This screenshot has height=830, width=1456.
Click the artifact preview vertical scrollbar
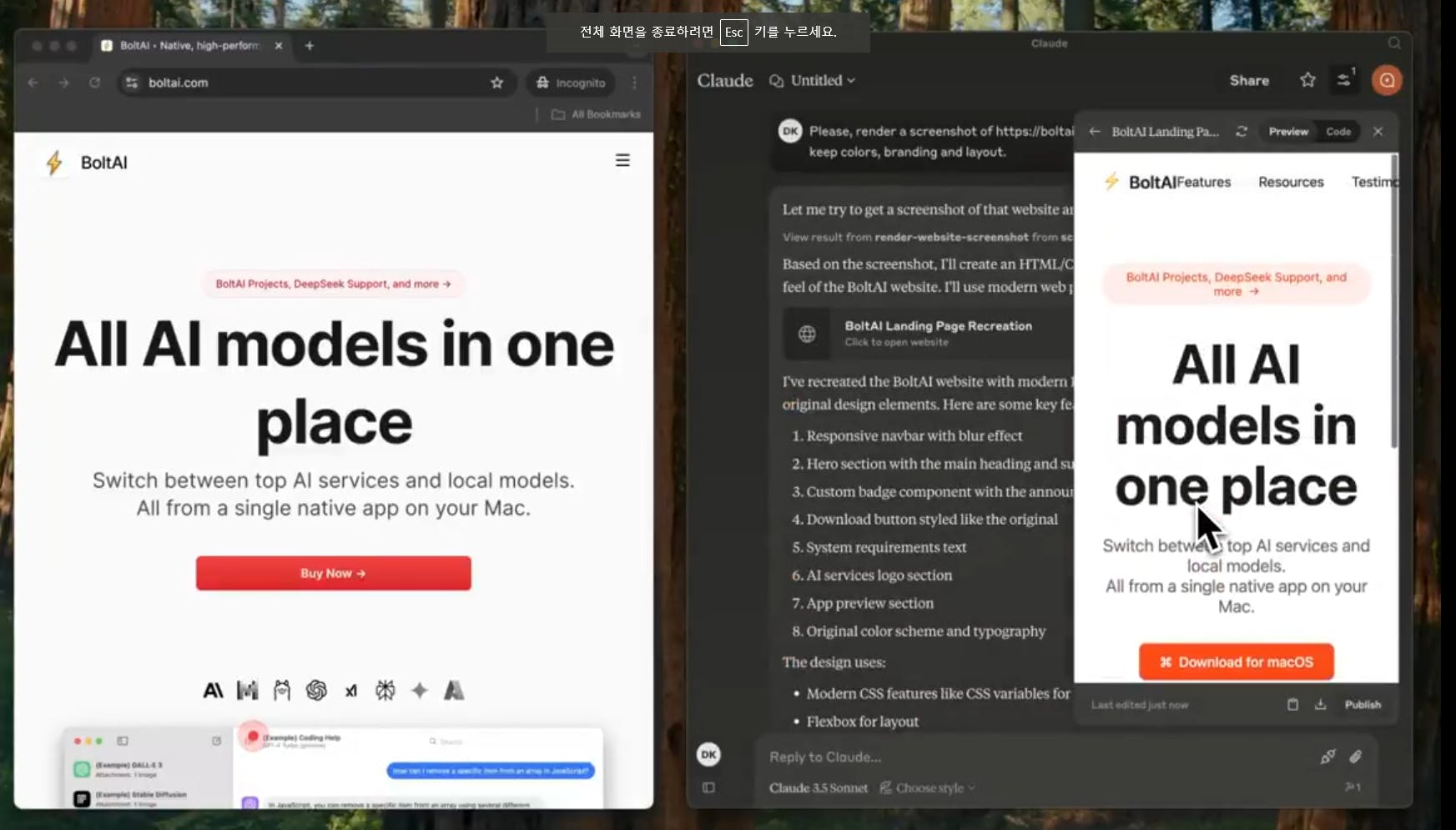coord(1393,302)
